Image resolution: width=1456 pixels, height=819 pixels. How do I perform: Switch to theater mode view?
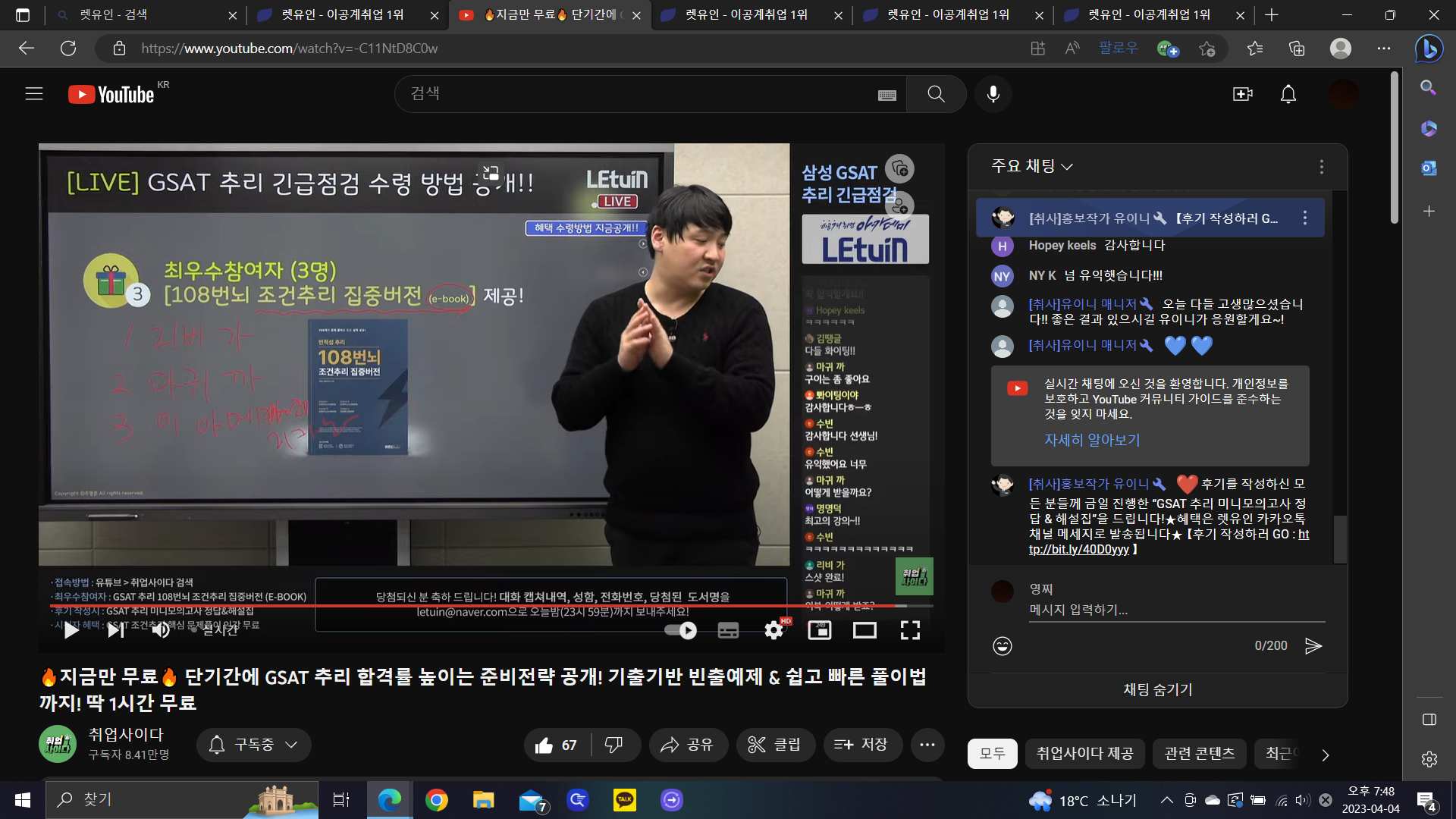[864, 630]
